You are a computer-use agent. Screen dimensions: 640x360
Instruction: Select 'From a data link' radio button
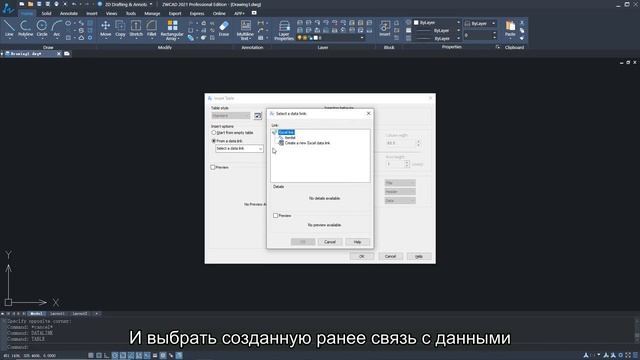click(213, 141)
